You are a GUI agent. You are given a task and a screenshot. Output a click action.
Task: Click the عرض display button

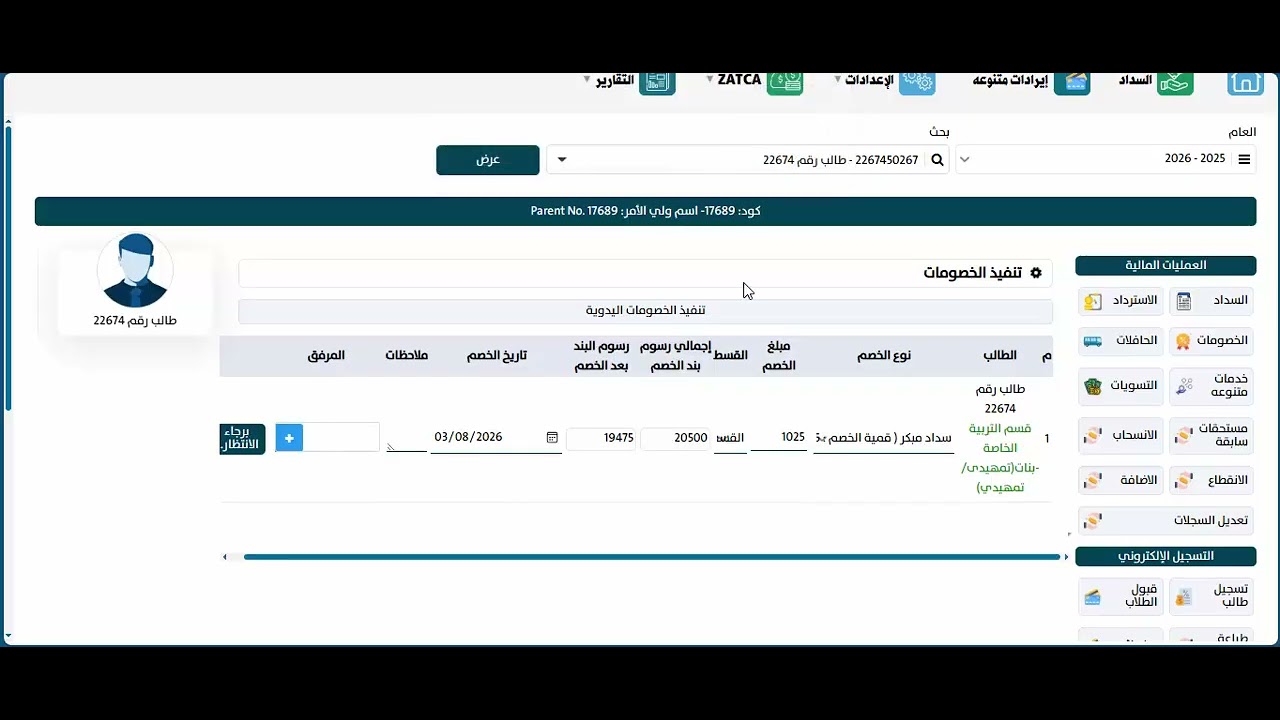[487, 160]
